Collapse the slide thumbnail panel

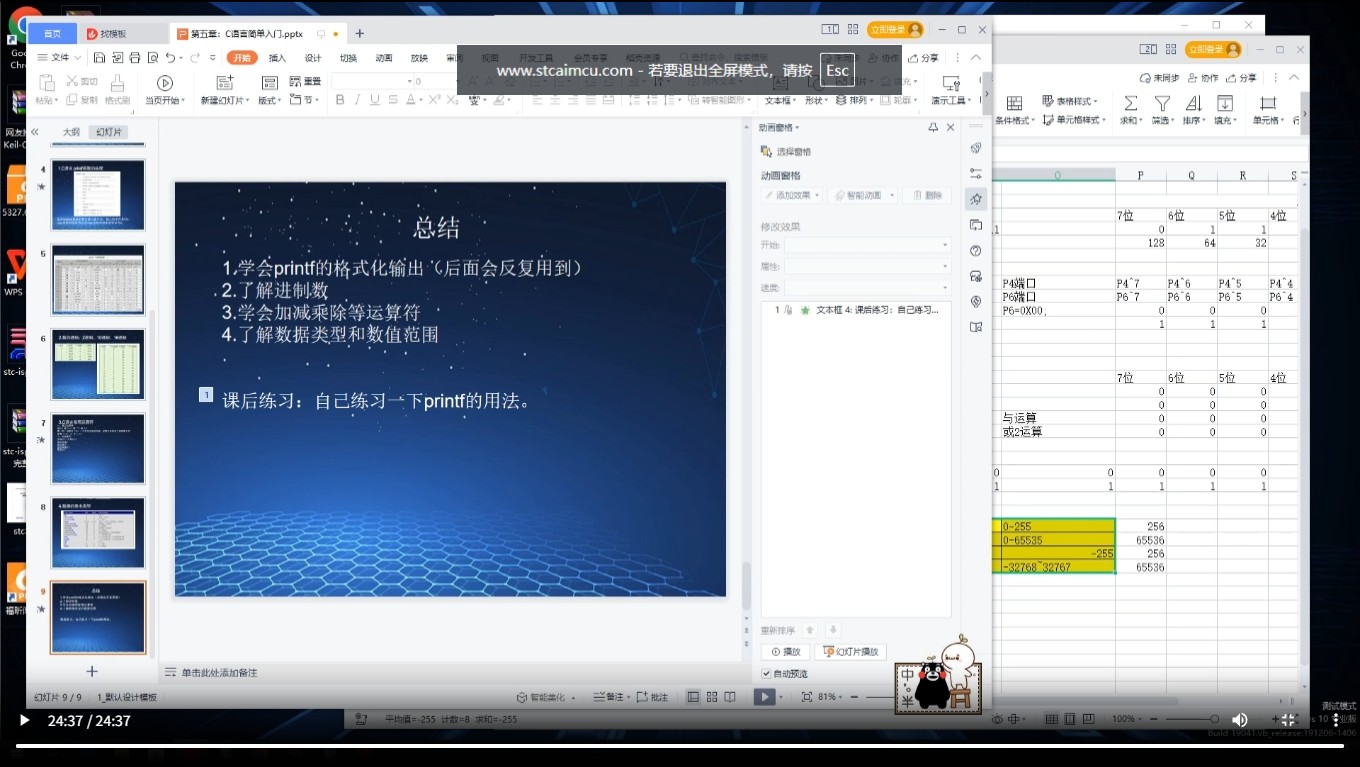tap(35, 132)
